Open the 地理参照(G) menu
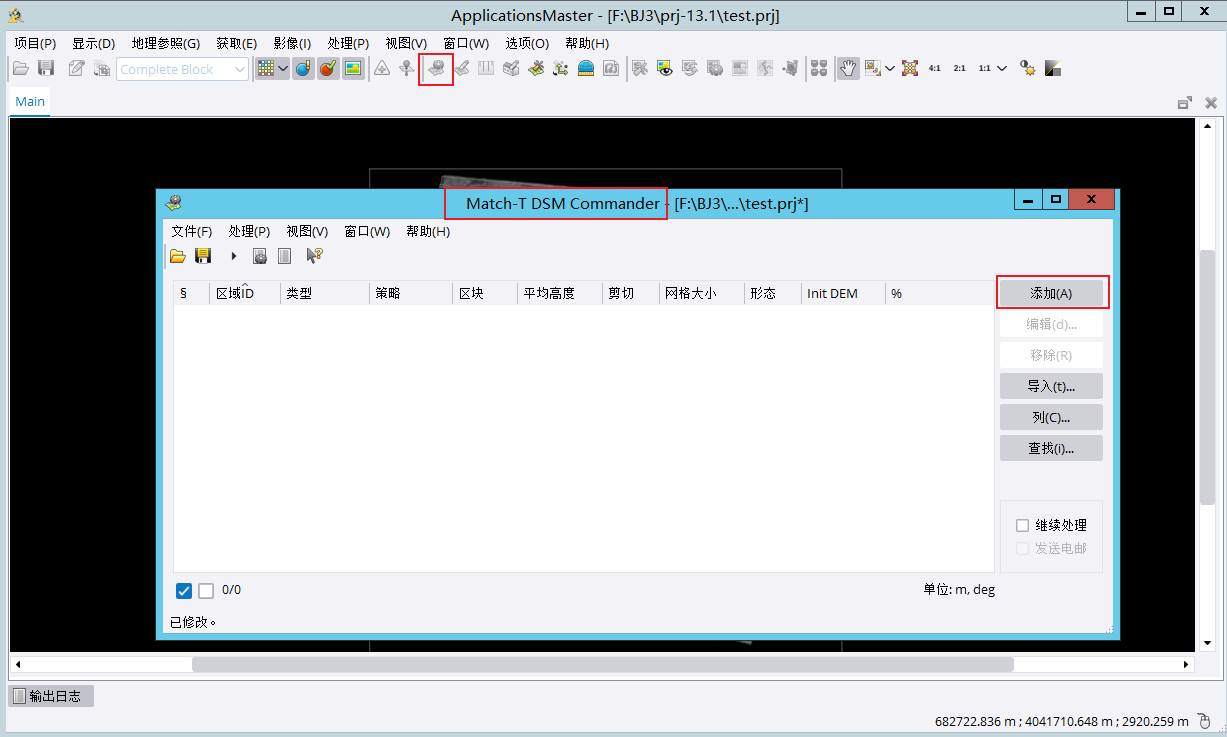The height and width of the screenshot is (737, 1227). point(165,44)
